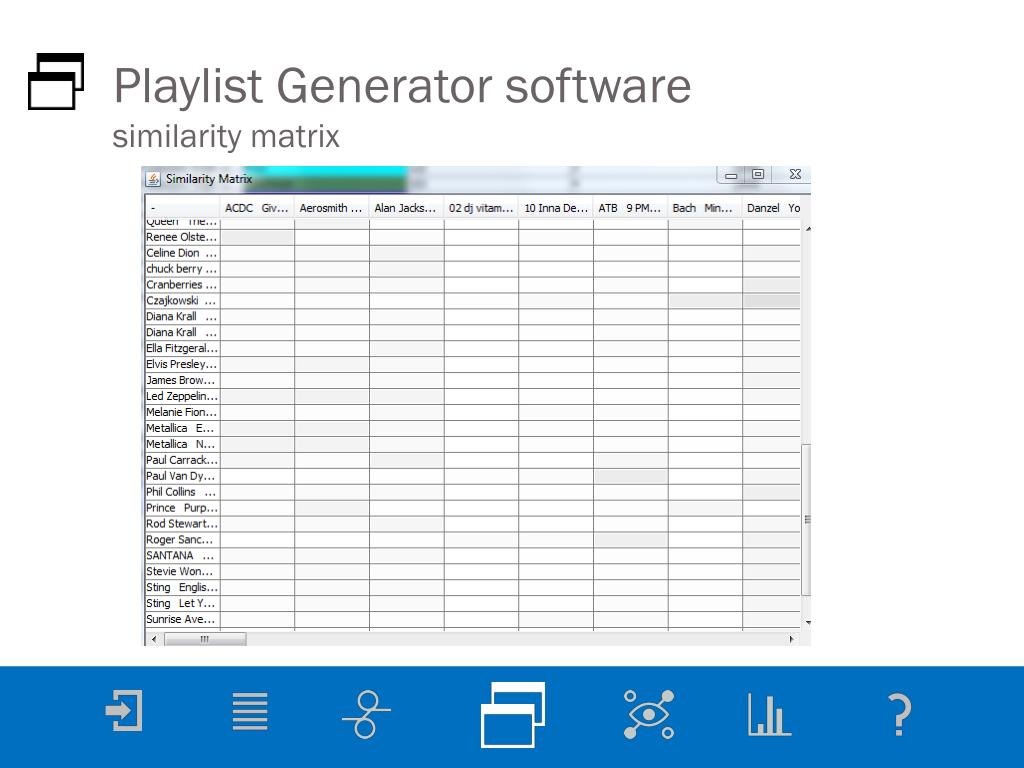Click the horizontal scrollbar thumb
Screen dimensions: 1024x768
click(x=205, y=639)
